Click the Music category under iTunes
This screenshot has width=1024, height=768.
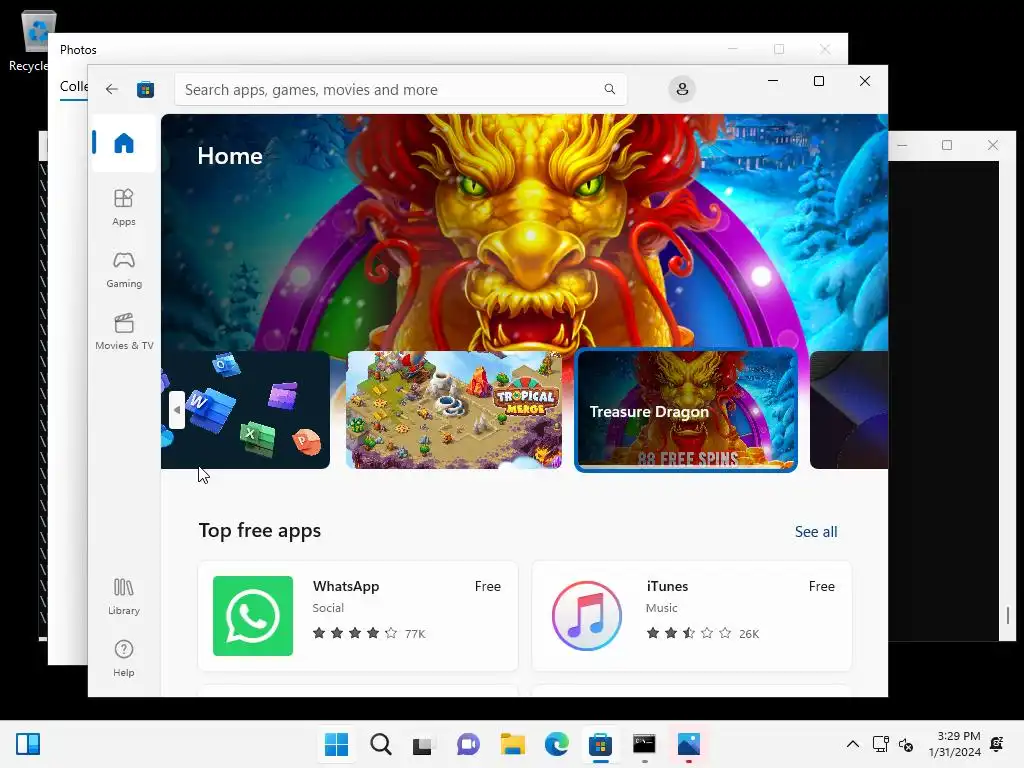[662, 608]
